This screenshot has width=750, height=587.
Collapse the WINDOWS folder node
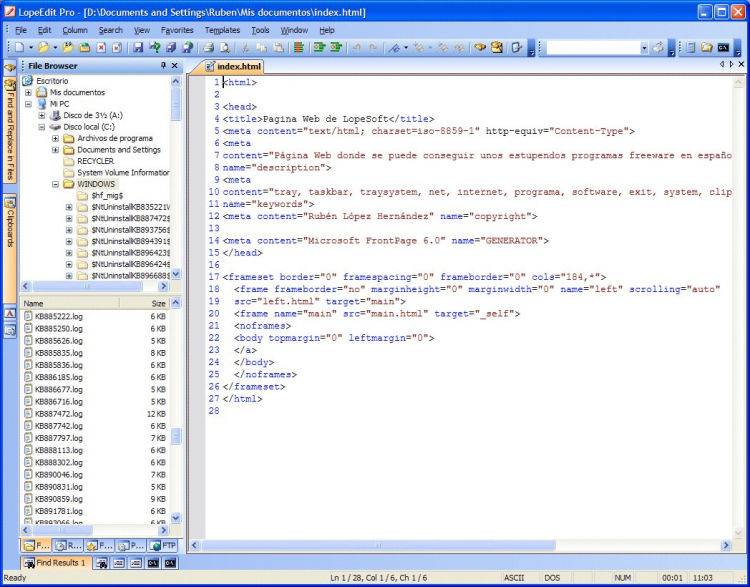(56, 184)
